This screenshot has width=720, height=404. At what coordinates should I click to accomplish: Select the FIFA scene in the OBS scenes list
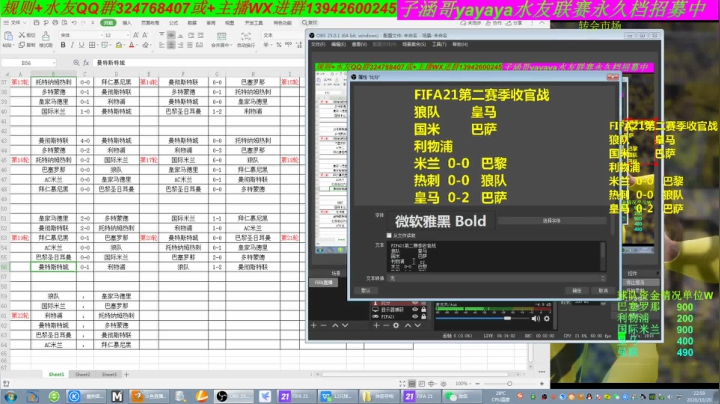(323, 282)
